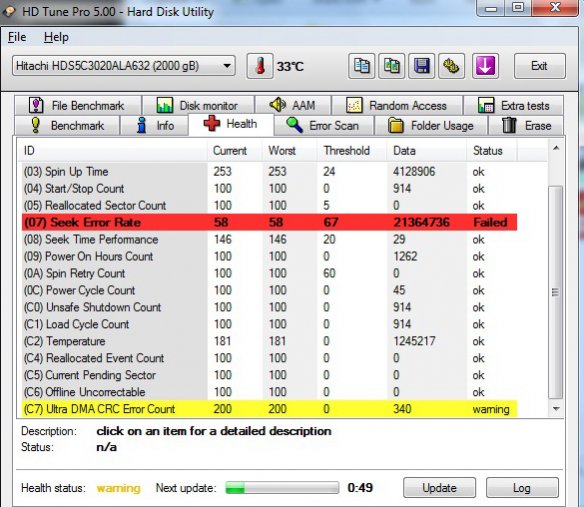Switch to the Info tab
The height and width of the screenshot is (507, 584).
coord(155,126)
